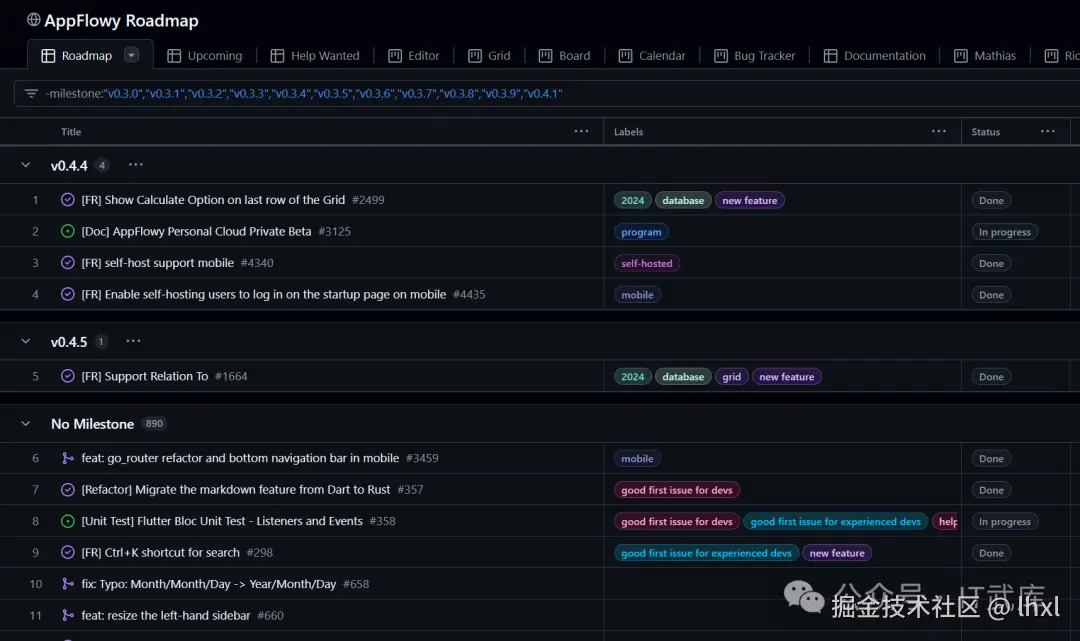
Task: Click the open-issue icon for issue #3125
Action: pos(68,231)
